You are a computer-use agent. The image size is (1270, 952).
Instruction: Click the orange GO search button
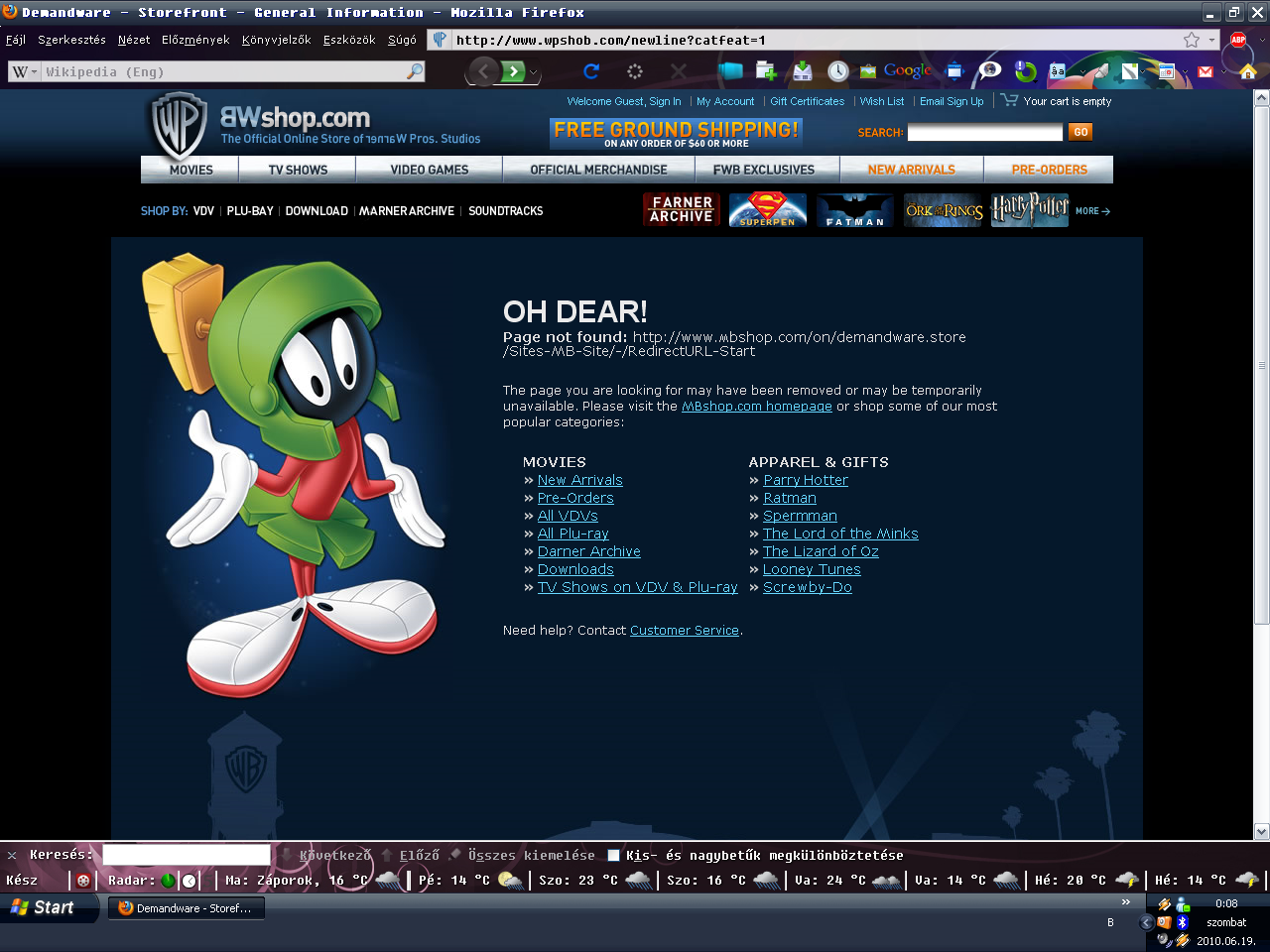[1080, 132]
